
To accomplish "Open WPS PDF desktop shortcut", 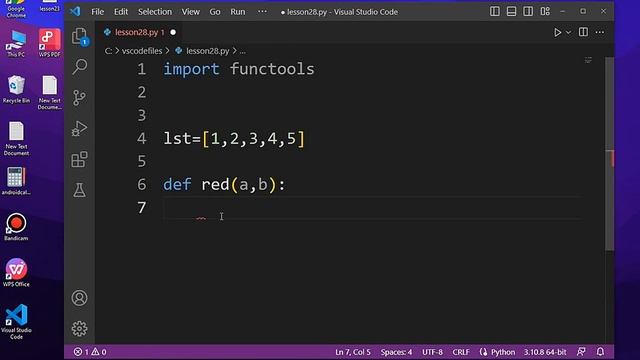I will click(49, 43).
